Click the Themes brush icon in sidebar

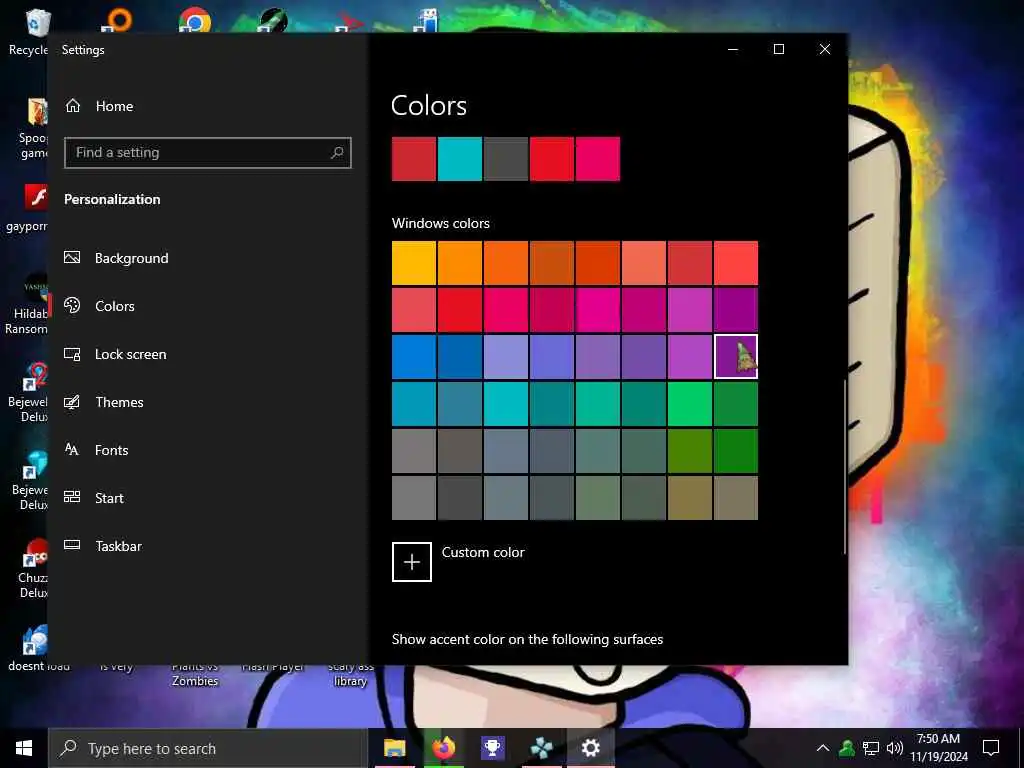click(x=72, y=402)
